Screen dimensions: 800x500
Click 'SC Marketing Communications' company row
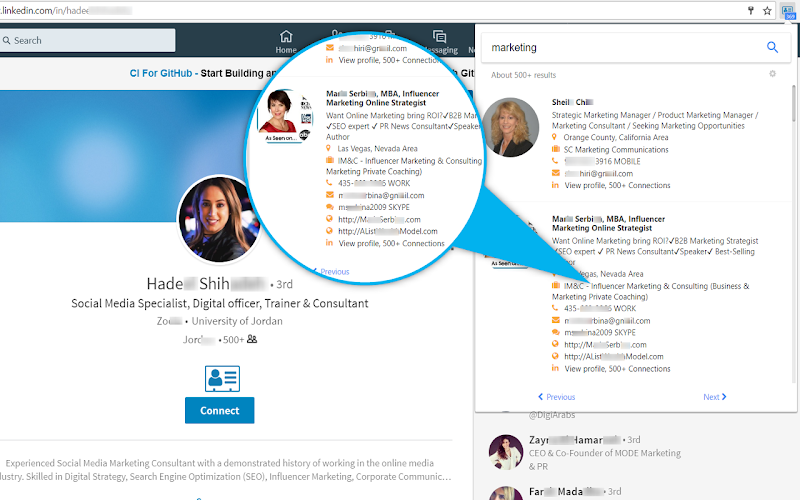pyautogui.click(x=616, y=149)
